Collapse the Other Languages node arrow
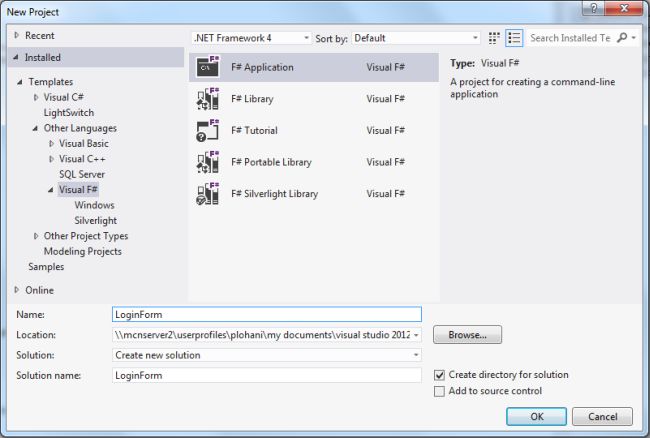This screenshot has width=650, height=438. pos(36,128)
